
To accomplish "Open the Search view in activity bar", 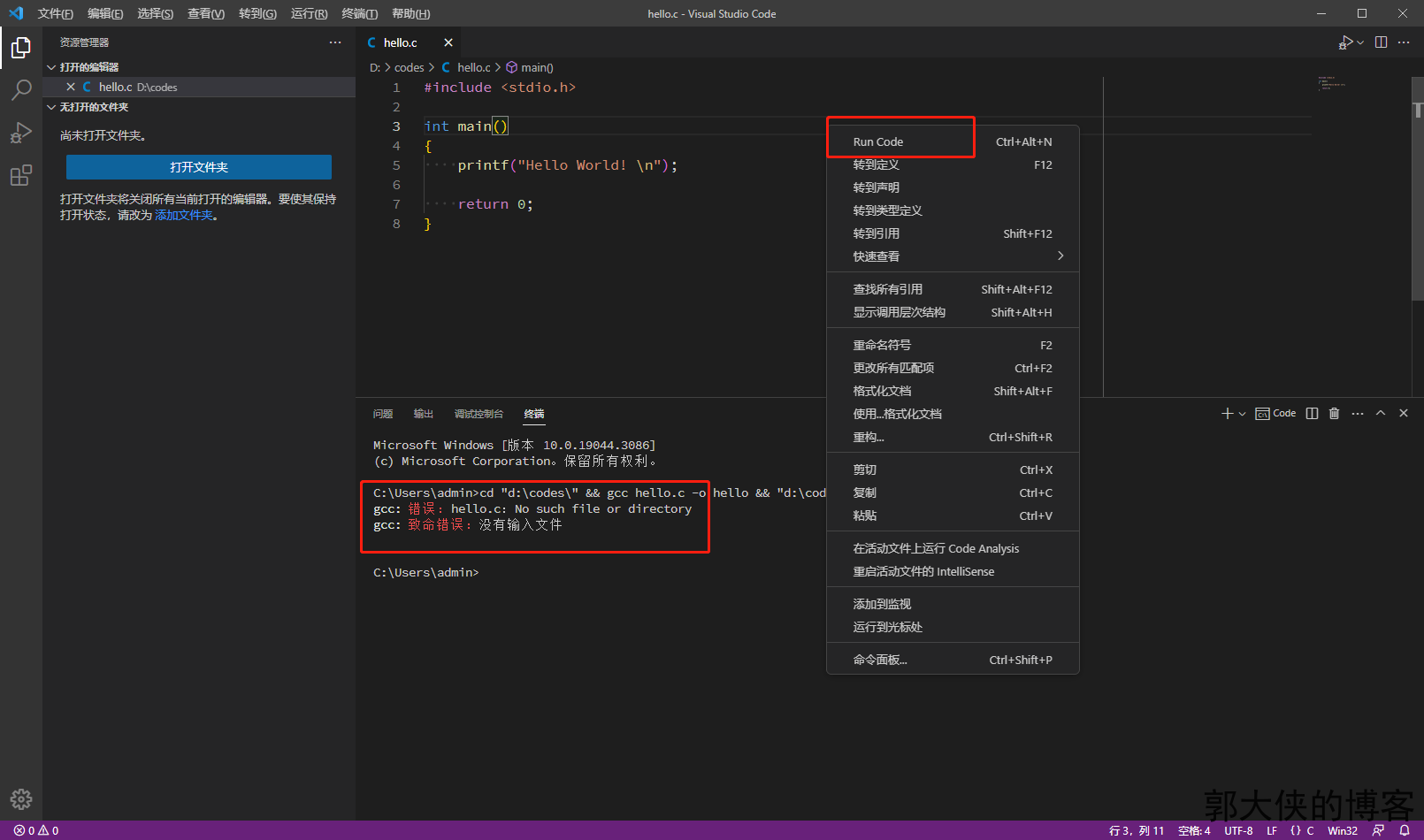I will 21,90.
